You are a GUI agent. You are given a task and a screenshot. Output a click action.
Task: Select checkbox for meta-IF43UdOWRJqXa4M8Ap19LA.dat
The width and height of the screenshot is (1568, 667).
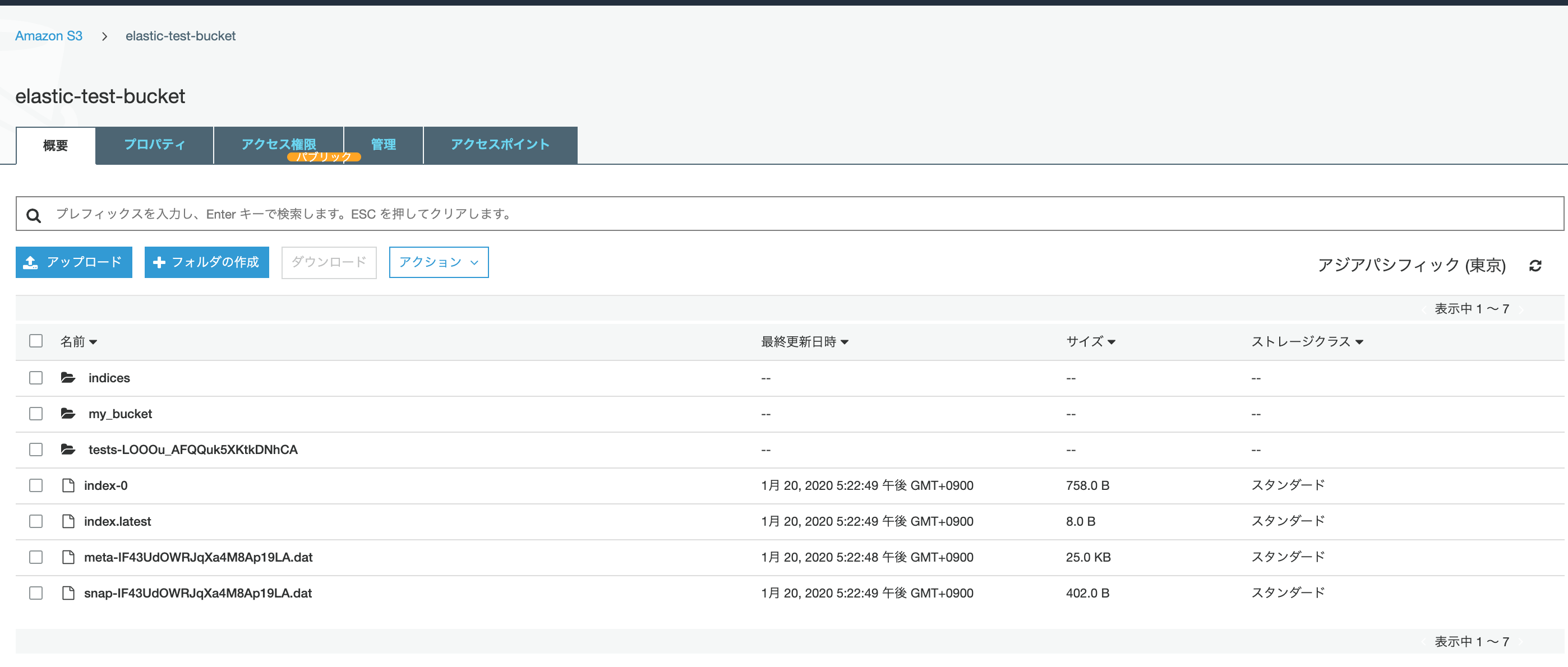click(x=36, y=558)
